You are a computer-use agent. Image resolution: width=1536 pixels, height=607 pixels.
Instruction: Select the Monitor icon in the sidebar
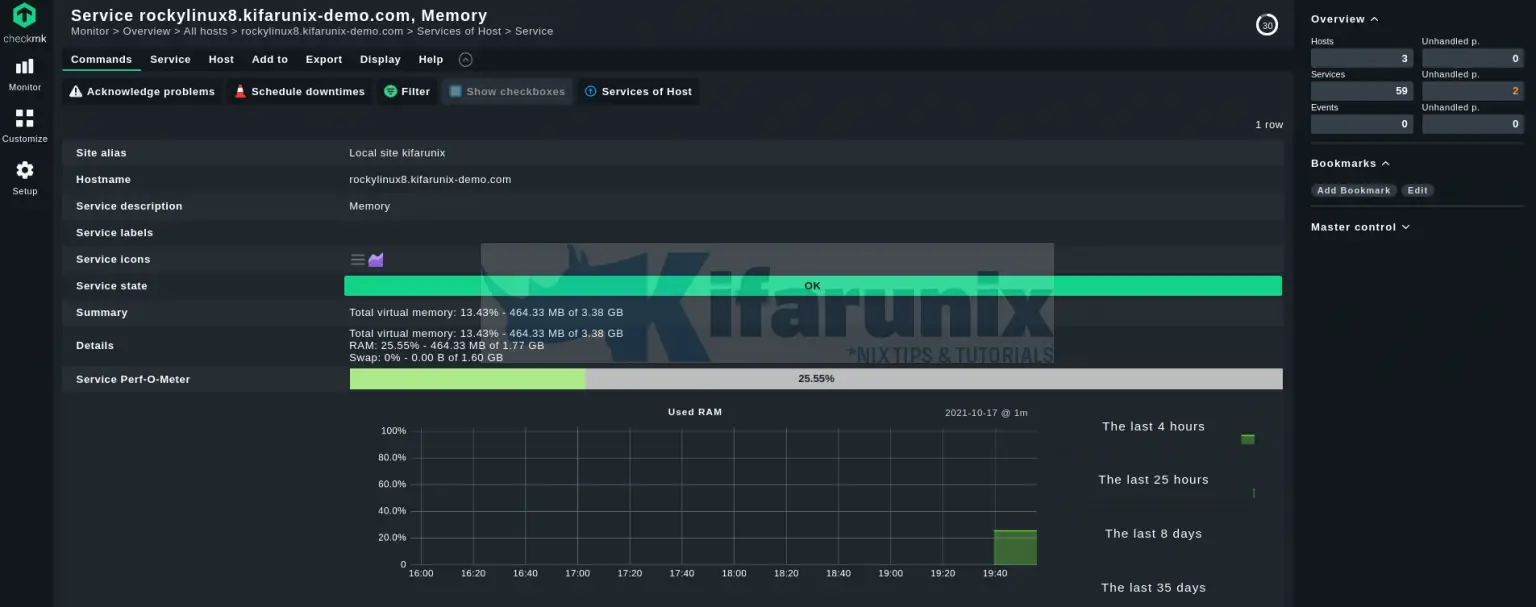pyautogui.click(x=24, y=73)
